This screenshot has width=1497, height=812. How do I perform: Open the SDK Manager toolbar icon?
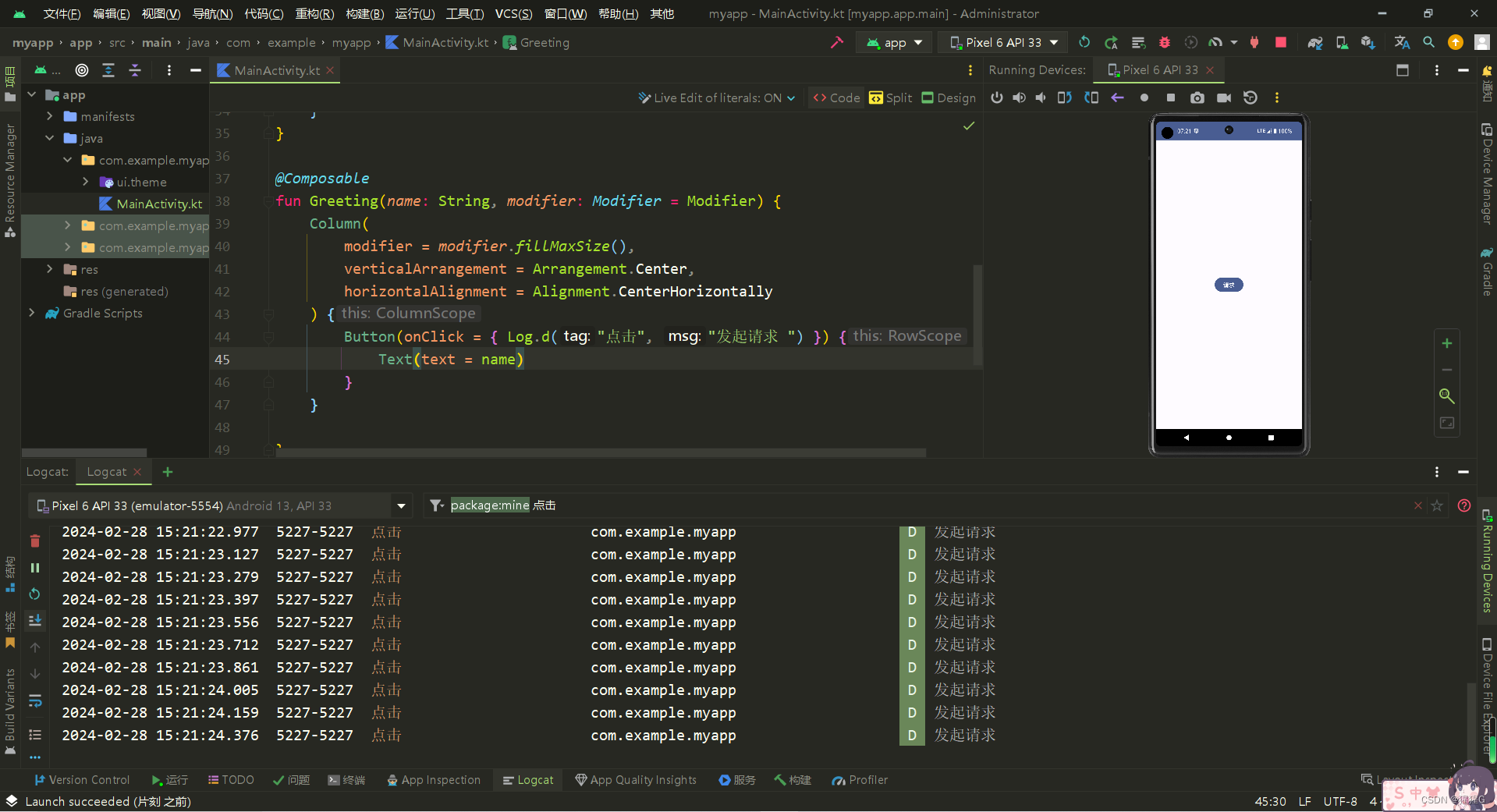click(1368, 42)
